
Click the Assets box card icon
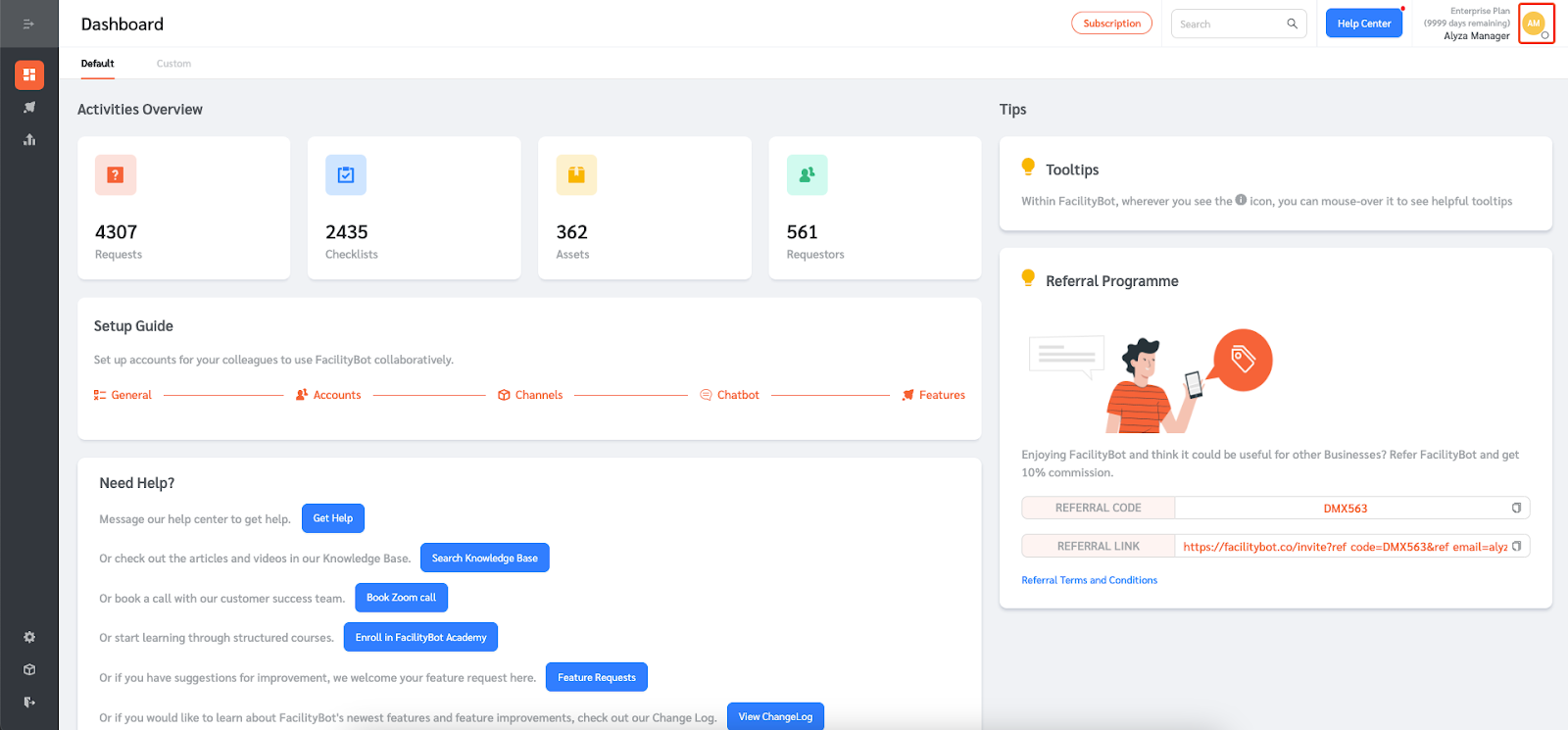[x=576, y=174]
